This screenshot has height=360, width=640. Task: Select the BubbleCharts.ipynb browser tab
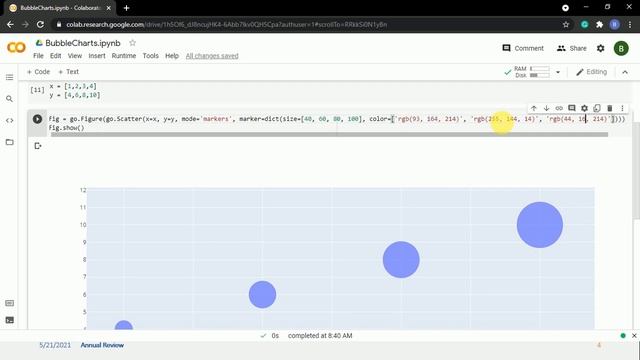(x=60, y=8)
